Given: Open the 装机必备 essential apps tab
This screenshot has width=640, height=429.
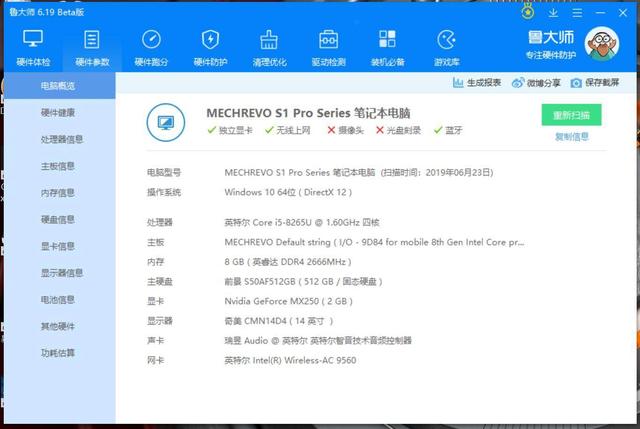Looking at the screenshot, I should click(387, 48).
